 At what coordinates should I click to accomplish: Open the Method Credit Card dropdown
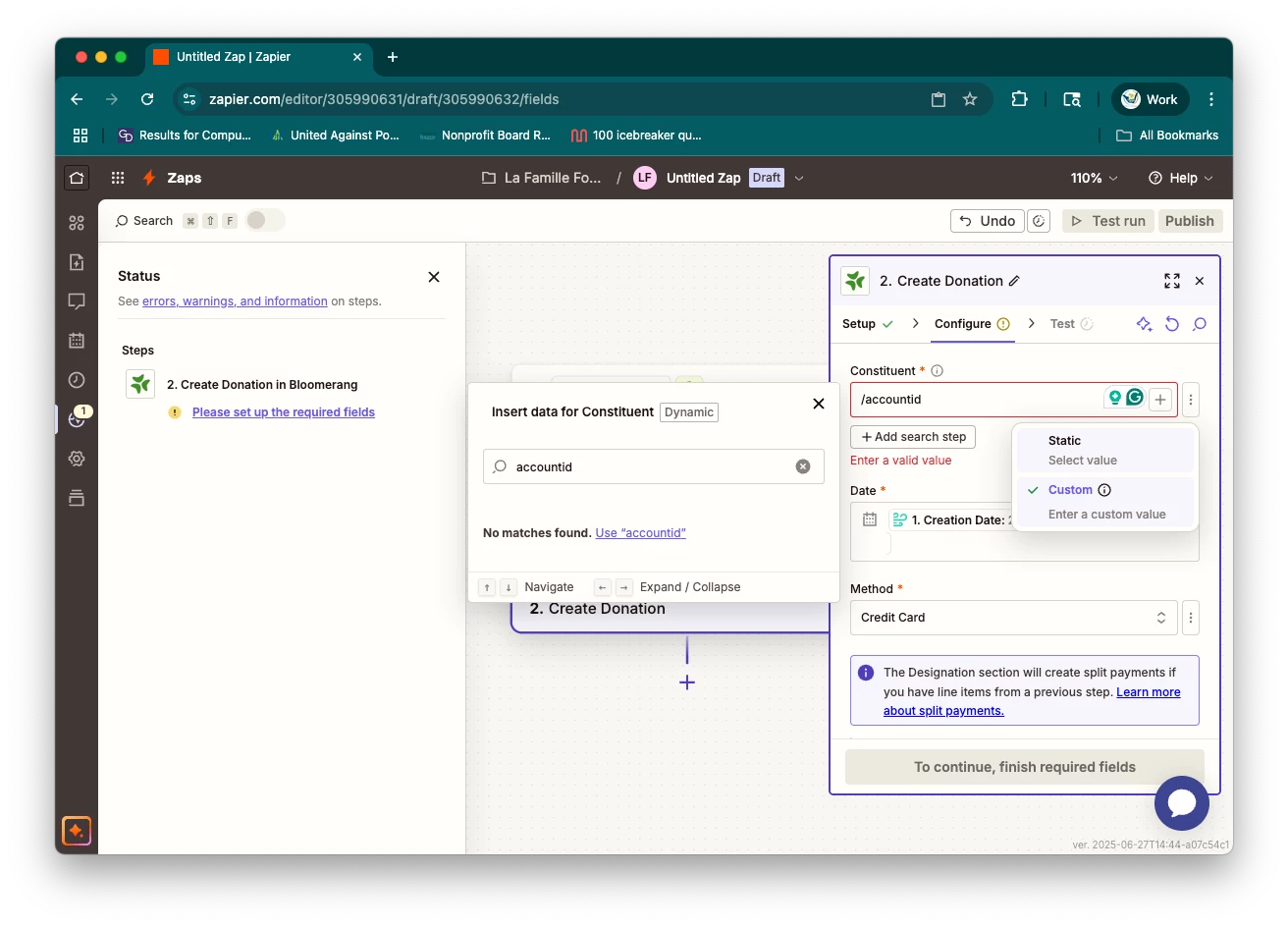tap(1014, 618)
